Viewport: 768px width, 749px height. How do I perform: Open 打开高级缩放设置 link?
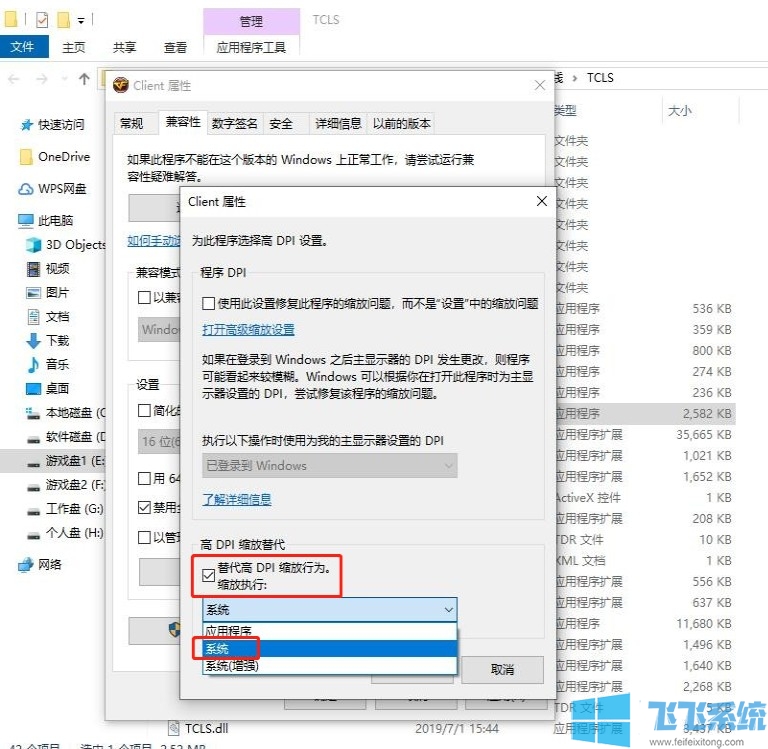point(248,330)
